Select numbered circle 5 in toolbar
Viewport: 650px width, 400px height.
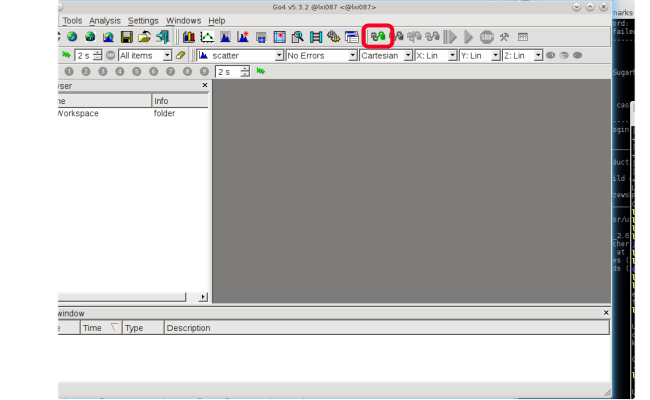coord(137,72)
